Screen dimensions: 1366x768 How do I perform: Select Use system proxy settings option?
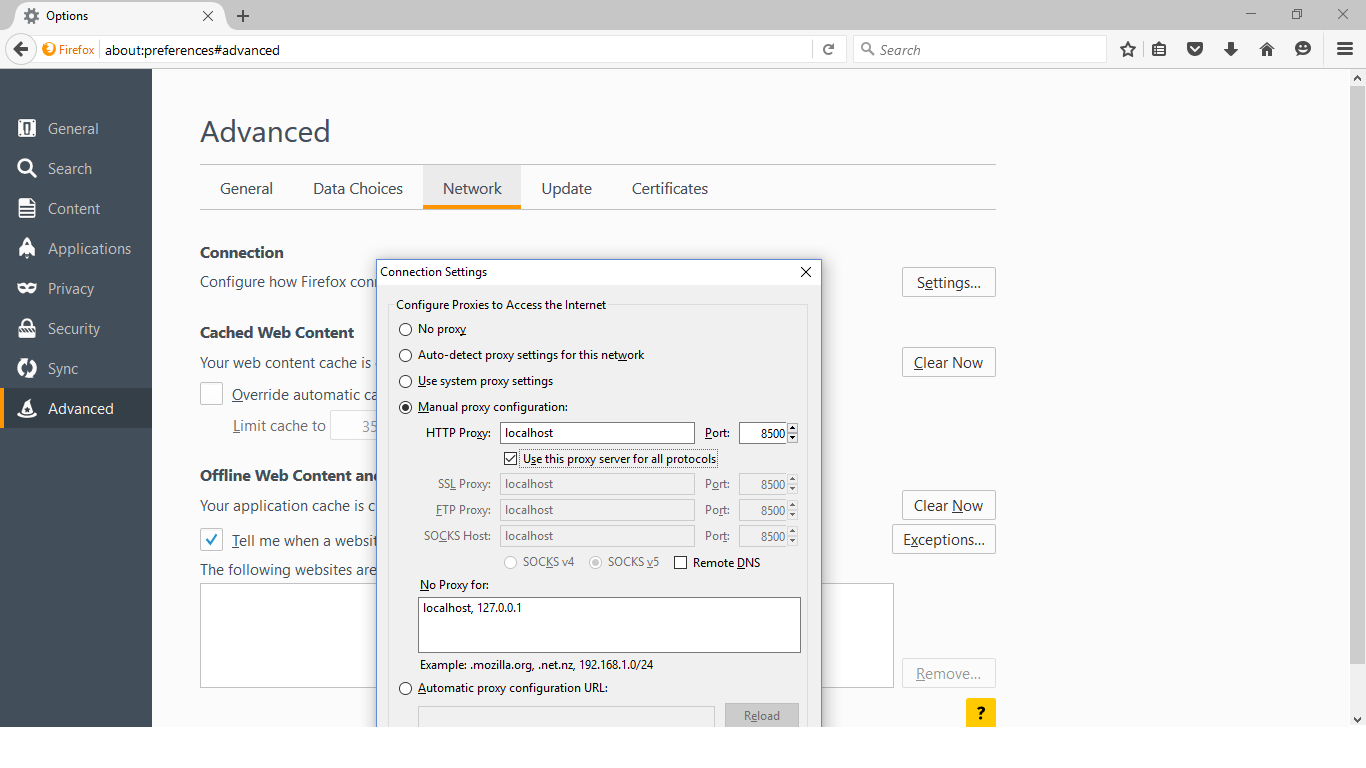click(405, 381)
